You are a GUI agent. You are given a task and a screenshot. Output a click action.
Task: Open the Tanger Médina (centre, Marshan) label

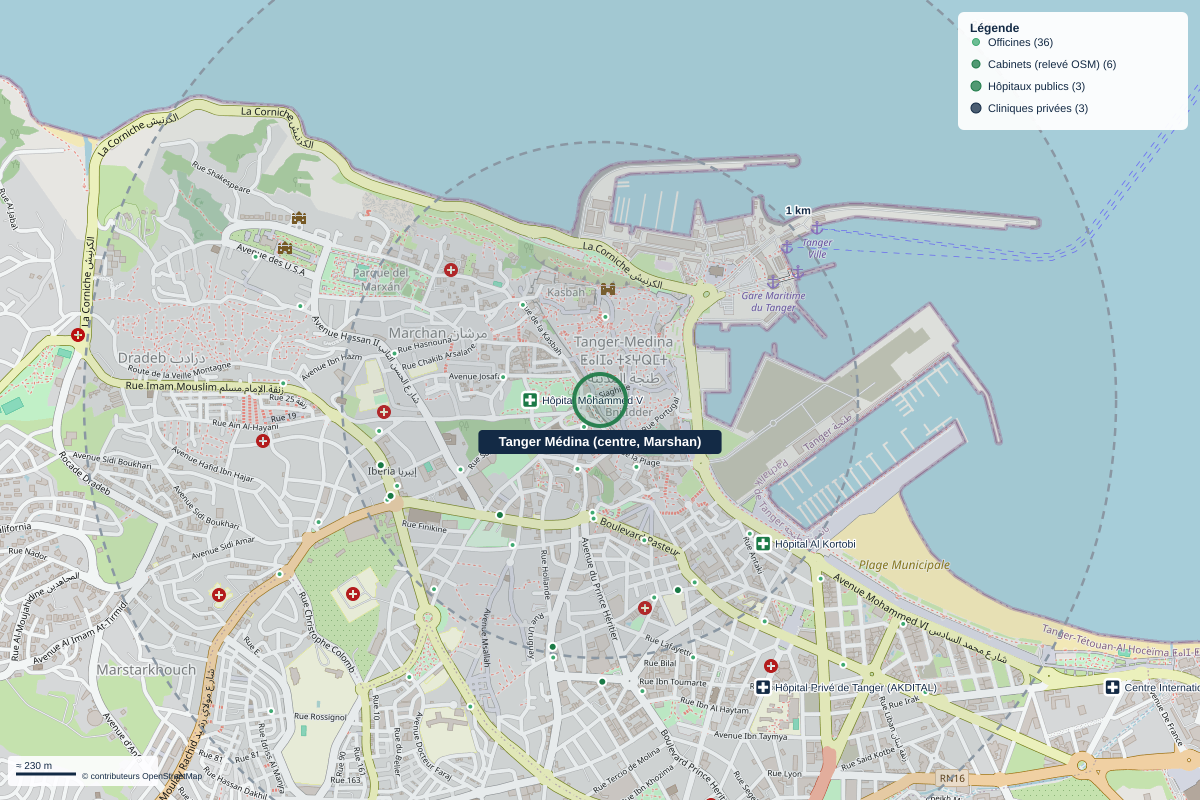[600, 442]
